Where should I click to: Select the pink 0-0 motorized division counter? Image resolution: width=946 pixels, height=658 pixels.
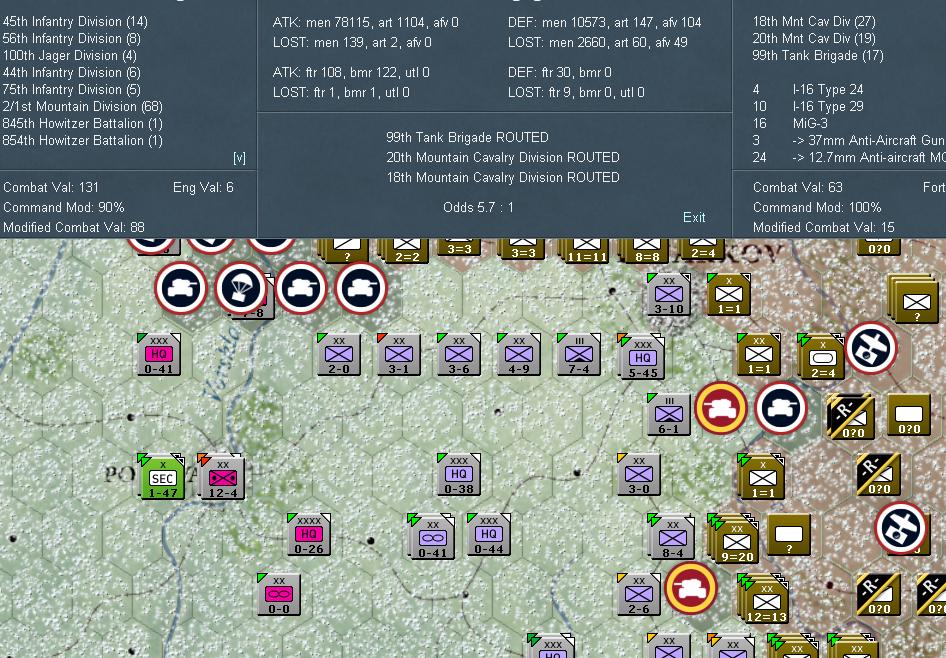pos(279,594)
